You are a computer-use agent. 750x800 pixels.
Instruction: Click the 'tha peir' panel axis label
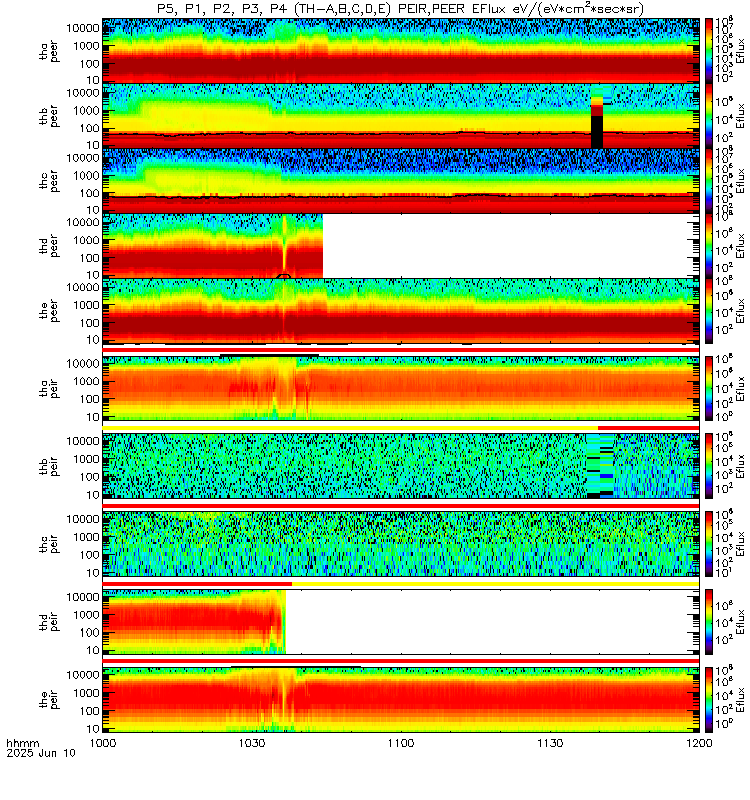49,388
